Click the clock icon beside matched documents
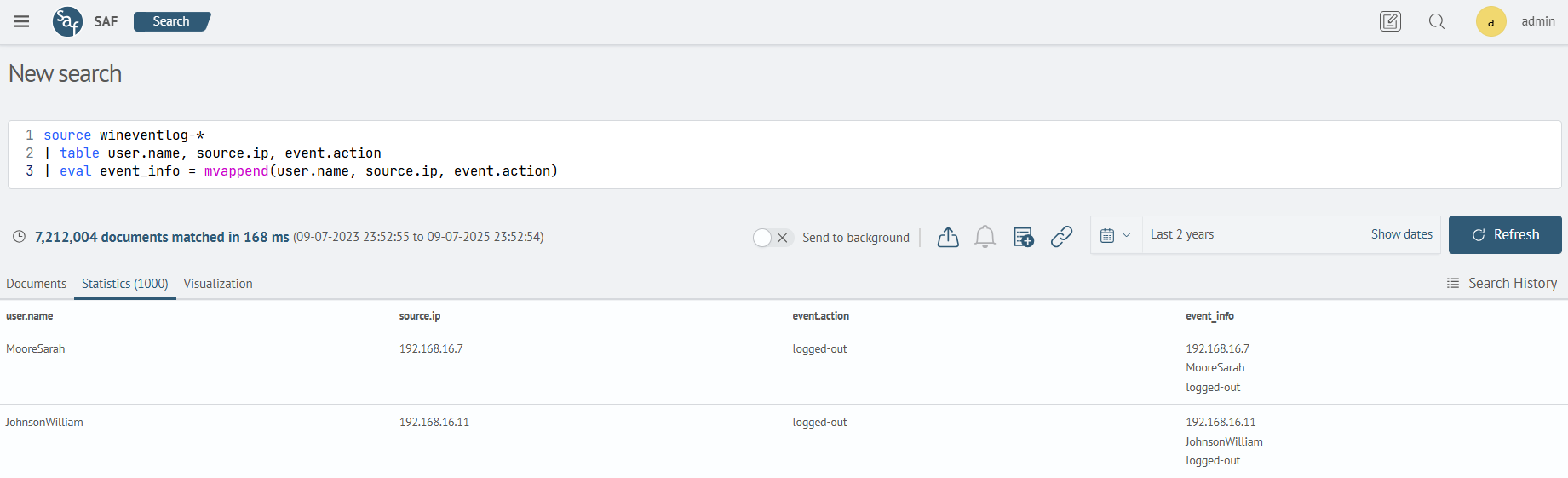 pyautogui.click(x=20, y=237)
